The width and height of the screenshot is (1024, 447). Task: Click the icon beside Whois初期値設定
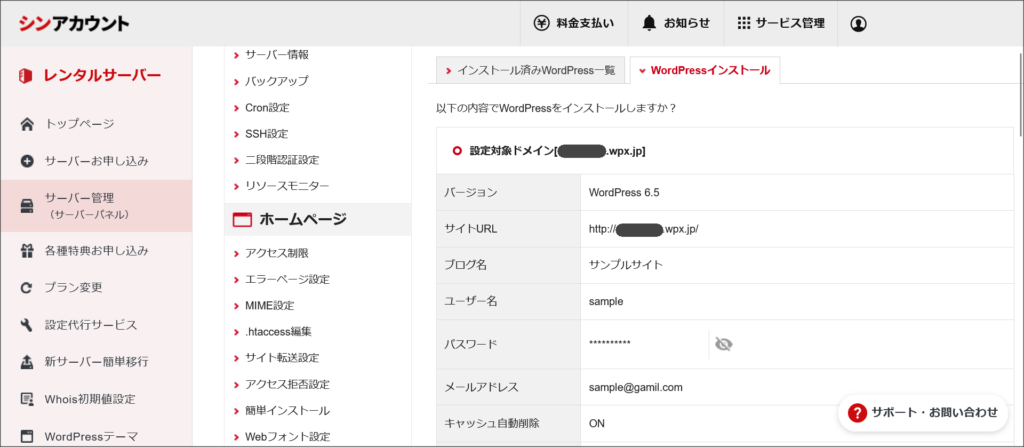coord(27,399)
